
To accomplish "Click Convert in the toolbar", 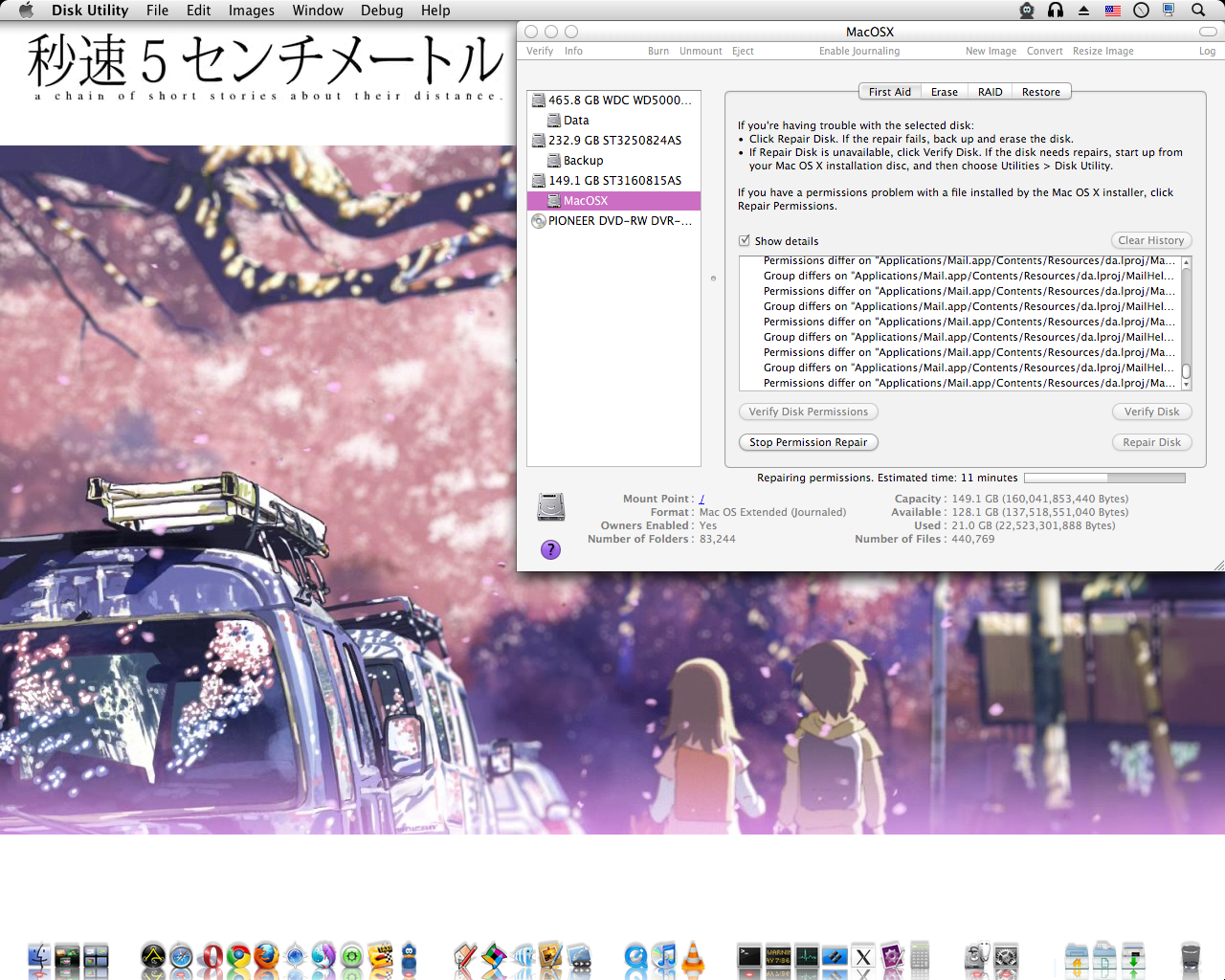I will tap(1044, 51).
